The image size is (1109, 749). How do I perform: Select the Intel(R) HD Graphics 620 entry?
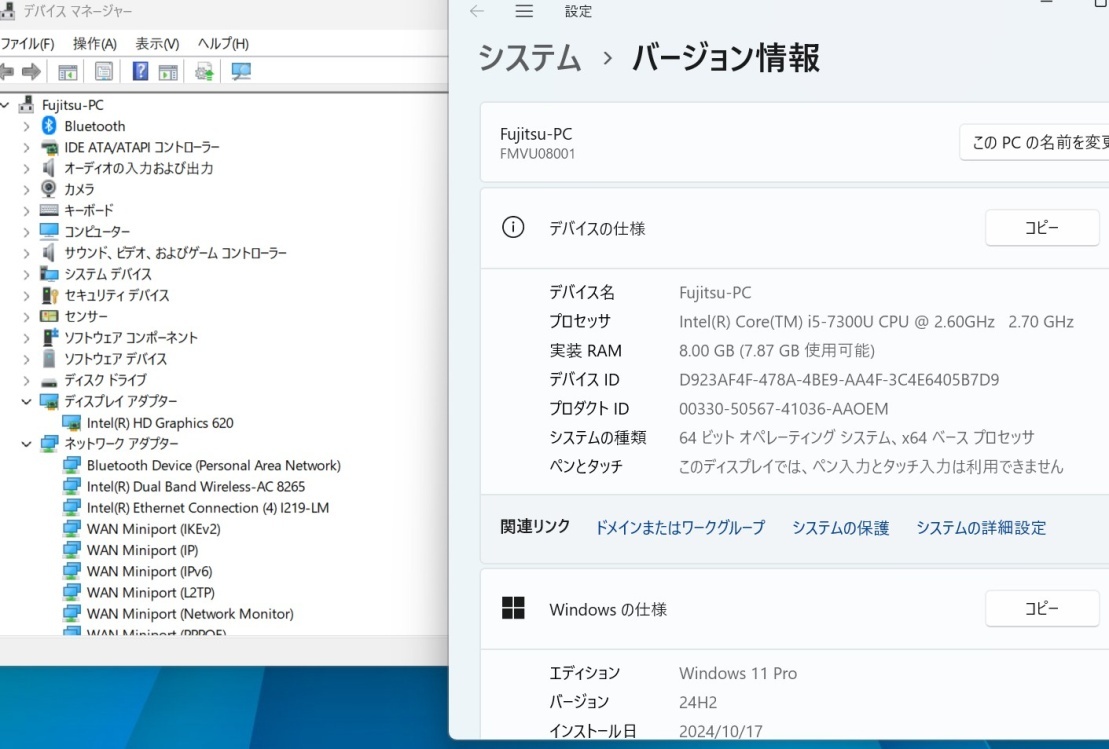click(x=160, y=423)
